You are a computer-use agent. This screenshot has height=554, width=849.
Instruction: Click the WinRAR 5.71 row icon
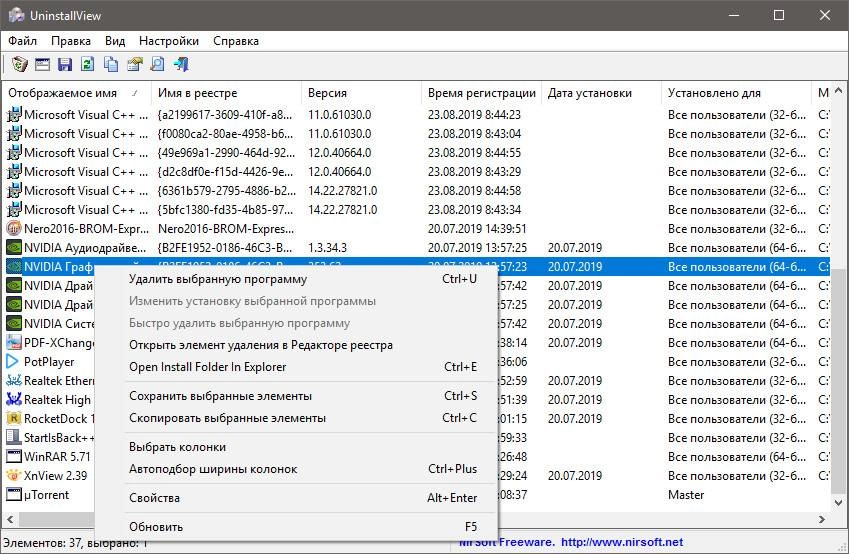coord(14,457)
